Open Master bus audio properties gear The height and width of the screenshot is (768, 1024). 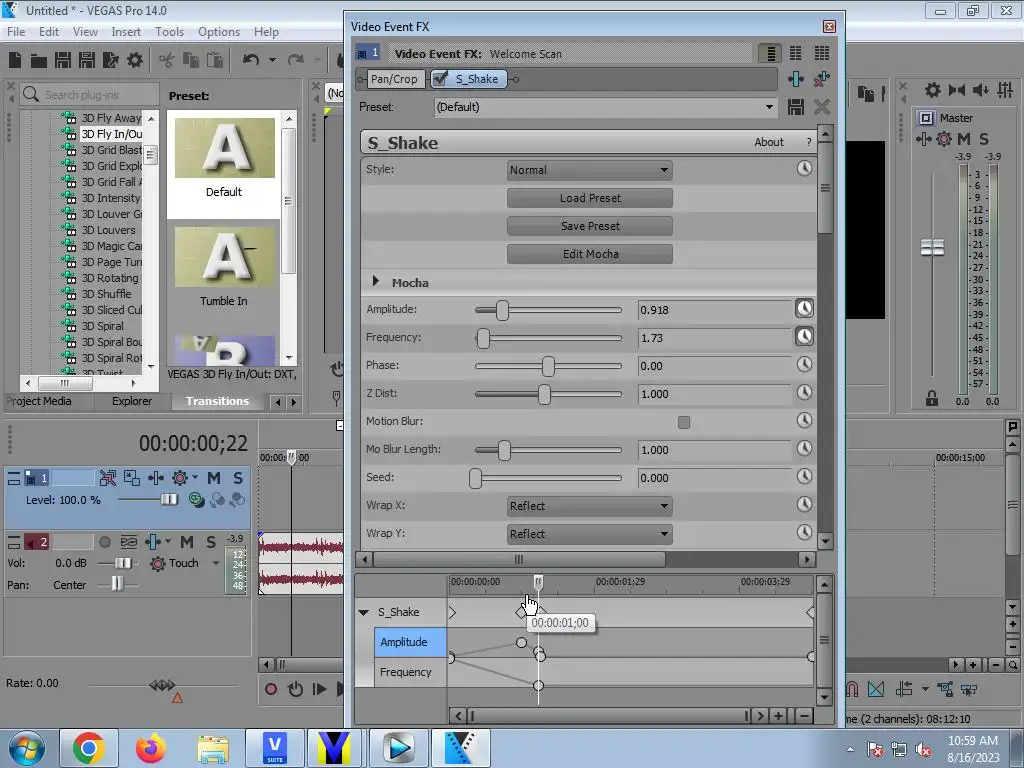point(933,90)
